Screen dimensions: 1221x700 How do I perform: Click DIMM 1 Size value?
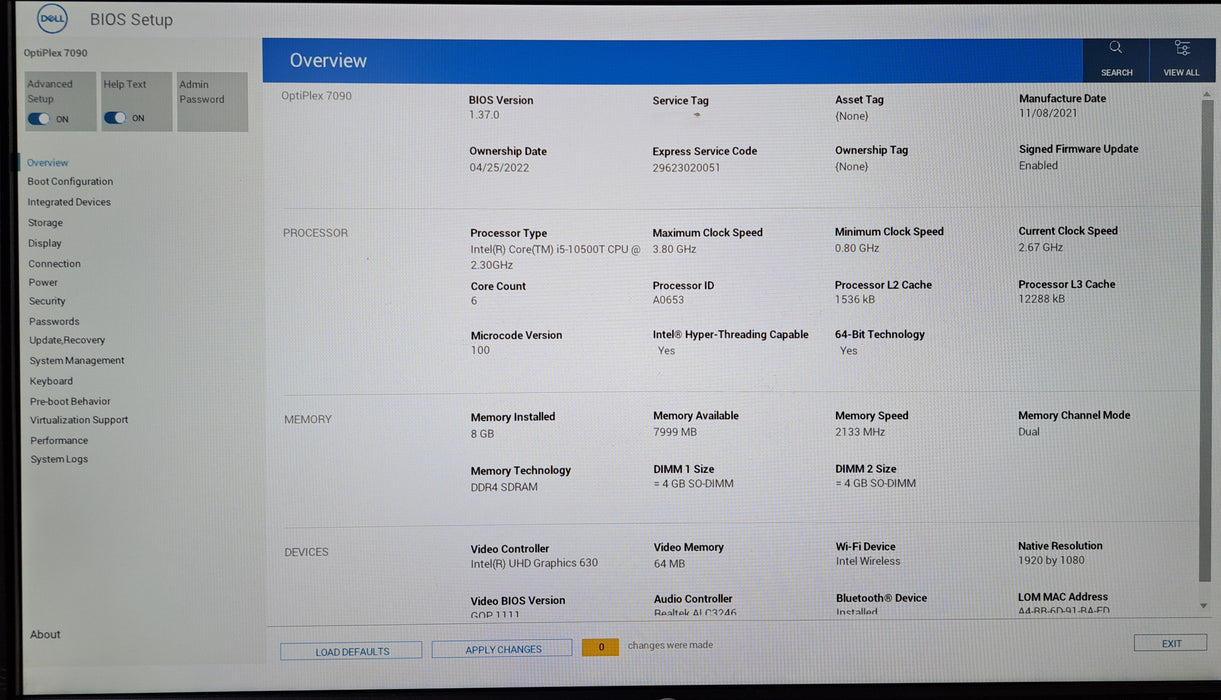(x=693, y=484)
